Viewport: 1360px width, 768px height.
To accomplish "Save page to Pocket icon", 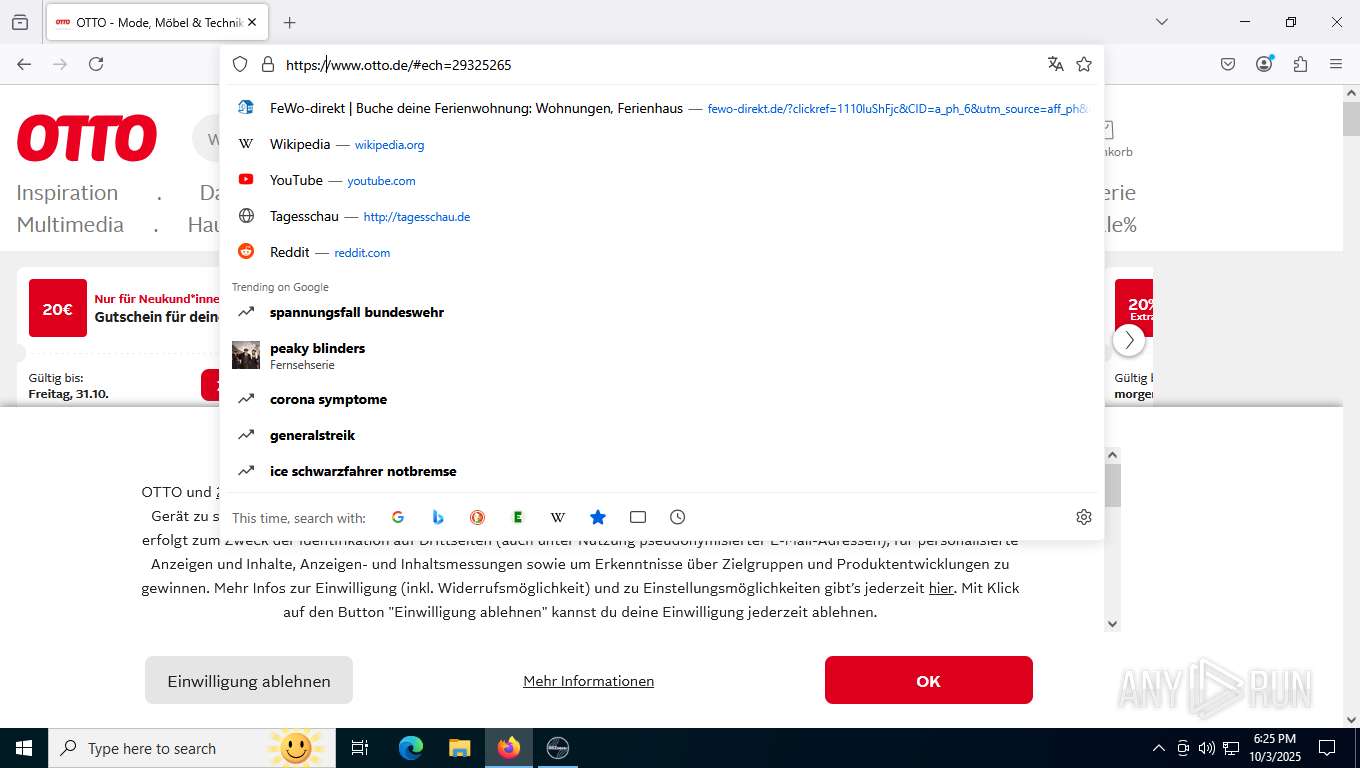I will point(1228,64).
